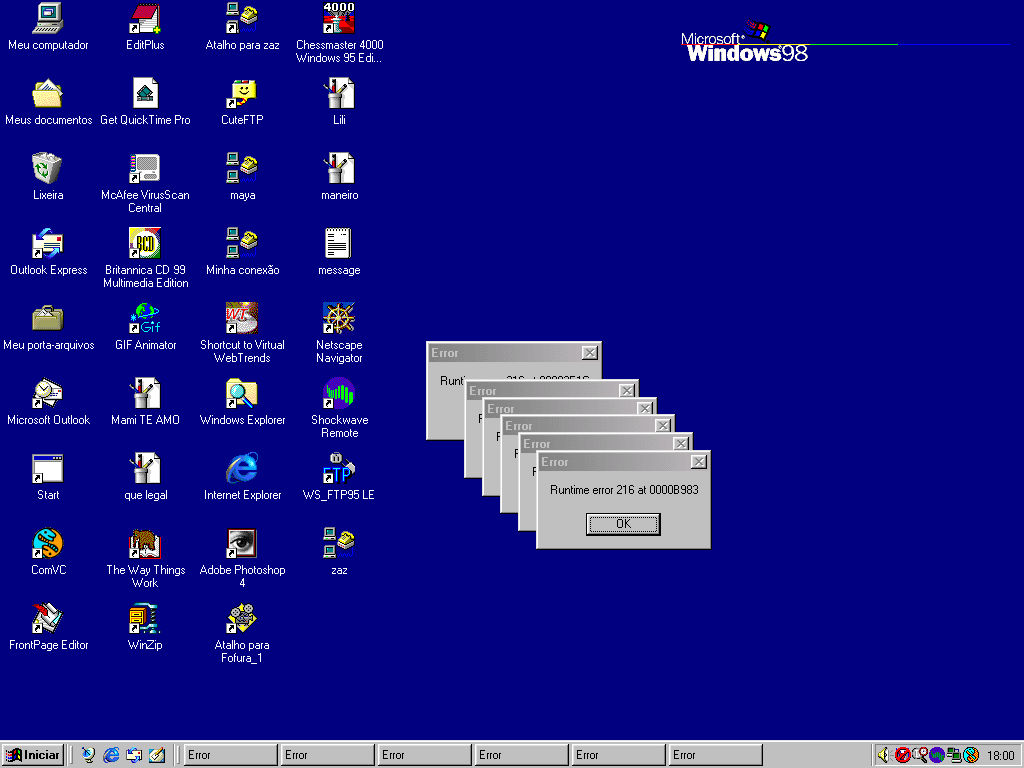Click the magnifier-with-clock tray icon

click(x=920, y=755)
